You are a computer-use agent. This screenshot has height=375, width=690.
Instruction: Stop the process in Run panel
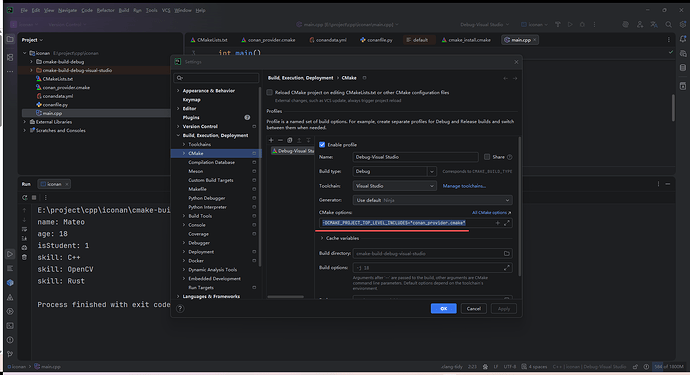(34, 198)
